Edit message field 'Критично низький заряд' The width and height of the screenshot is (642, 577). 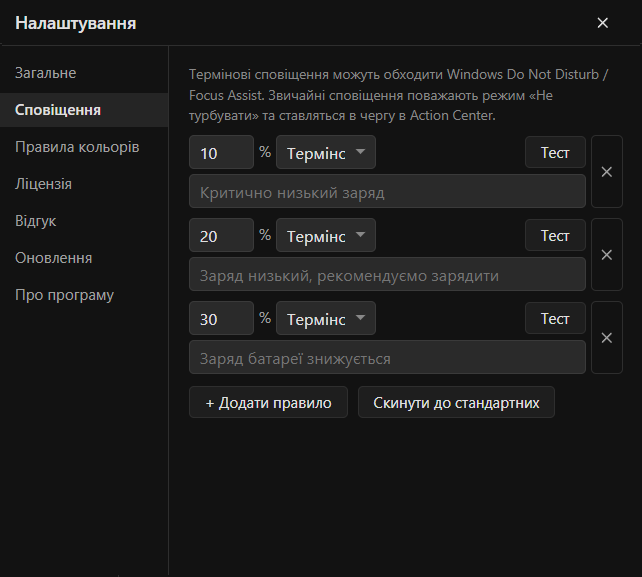[x=387, y=191]
